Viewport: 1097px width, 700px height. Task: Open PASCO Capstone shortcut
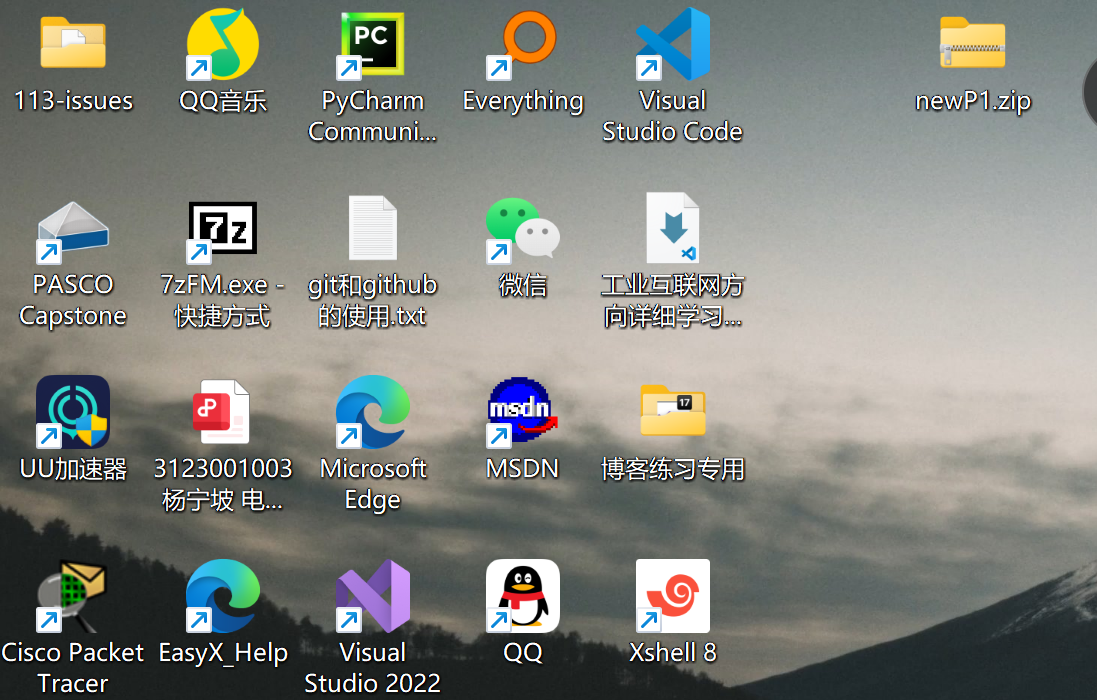coord(73,231)
